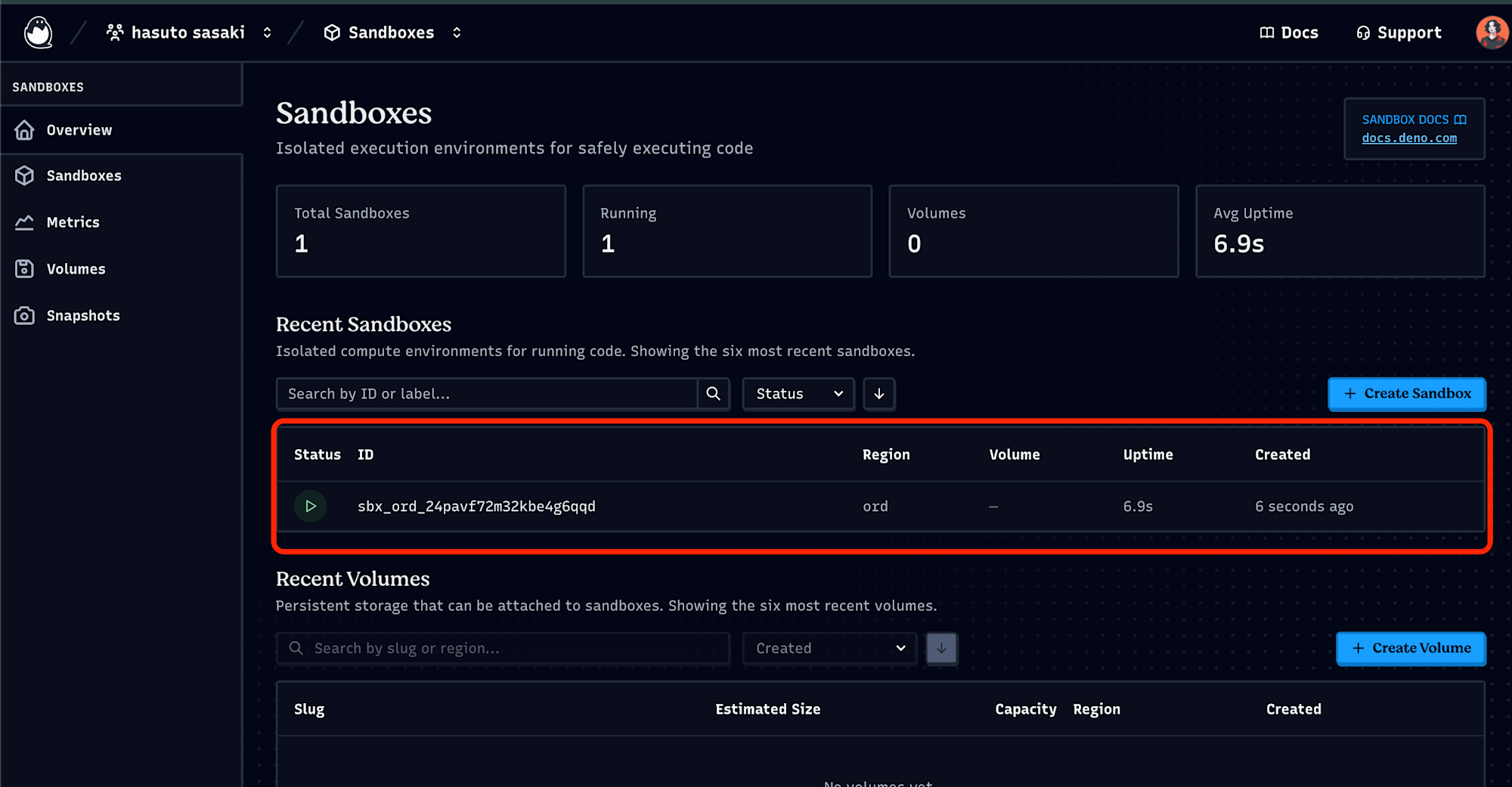Select Volumes in the sidebar

coord(76,269)
